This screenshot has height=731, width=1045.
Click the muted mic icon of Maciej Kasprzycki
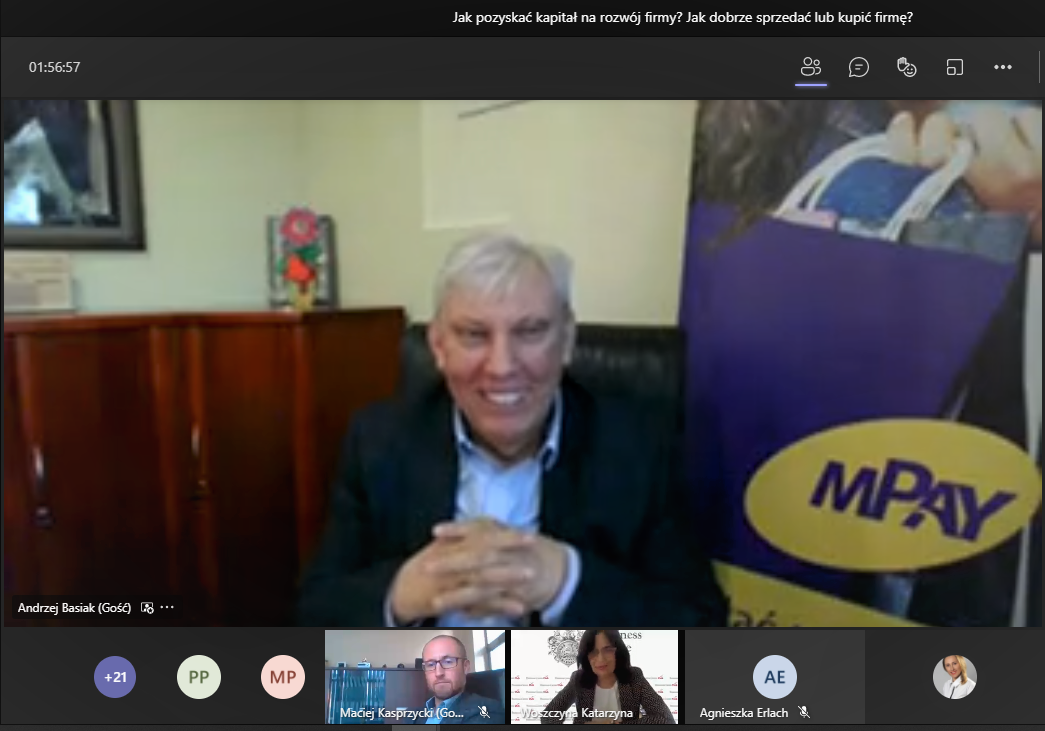[x=484, y=713]
